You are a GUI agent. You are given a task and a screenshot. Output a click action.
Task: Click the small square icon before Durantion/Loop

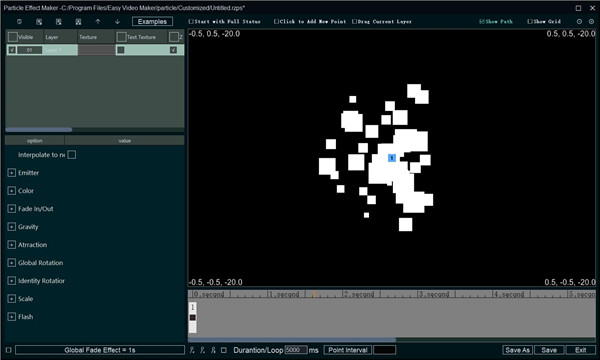click(x=224, y=350)
